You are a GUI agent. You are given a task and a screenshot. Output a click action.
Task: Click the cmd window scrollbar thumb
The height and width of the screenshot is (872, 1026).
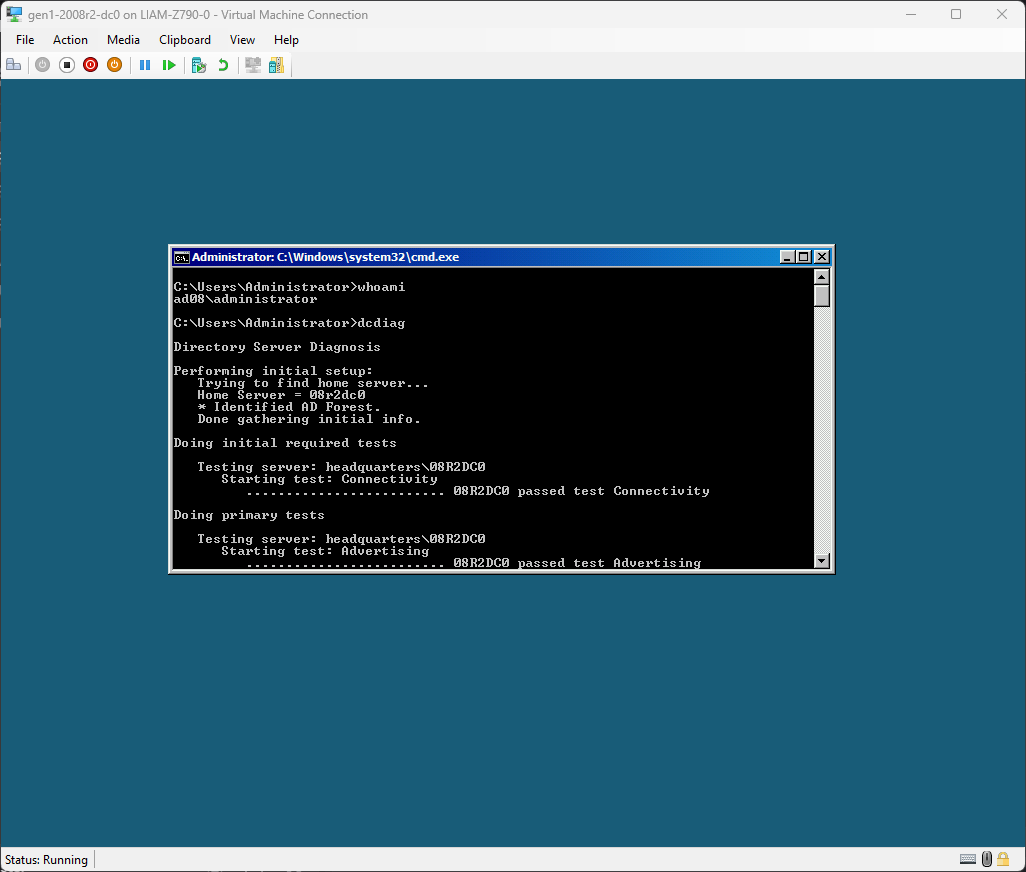822,296
